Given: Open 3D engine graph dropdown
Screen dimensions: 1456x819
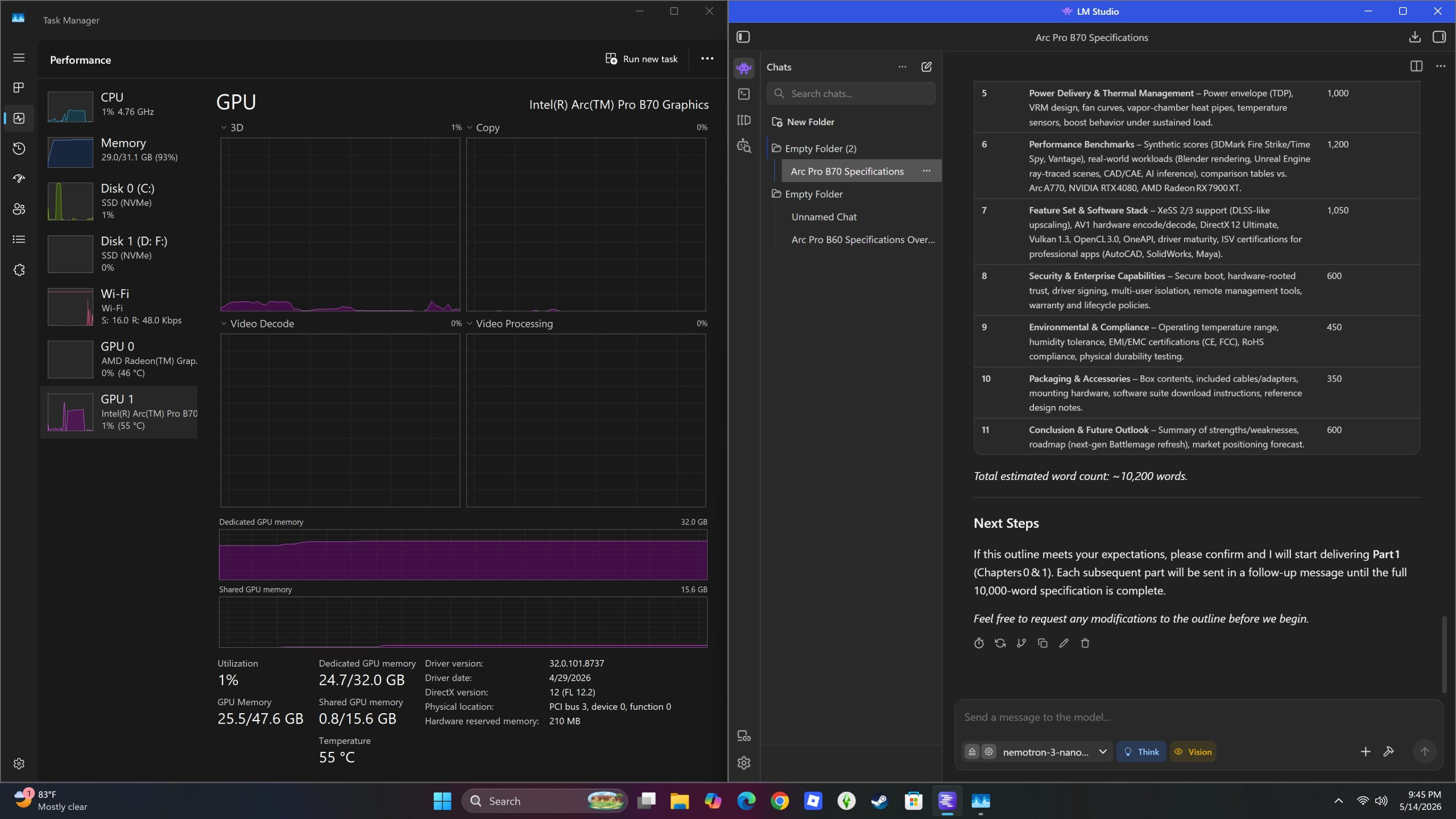Looking at the screenshot, I should coord(232,127).
